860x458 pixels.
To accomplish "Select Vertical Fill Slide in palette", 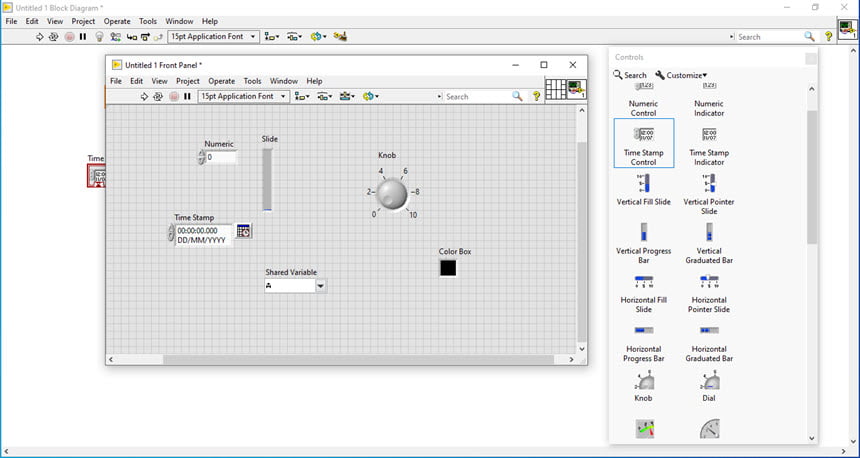I will click(644, 189).
